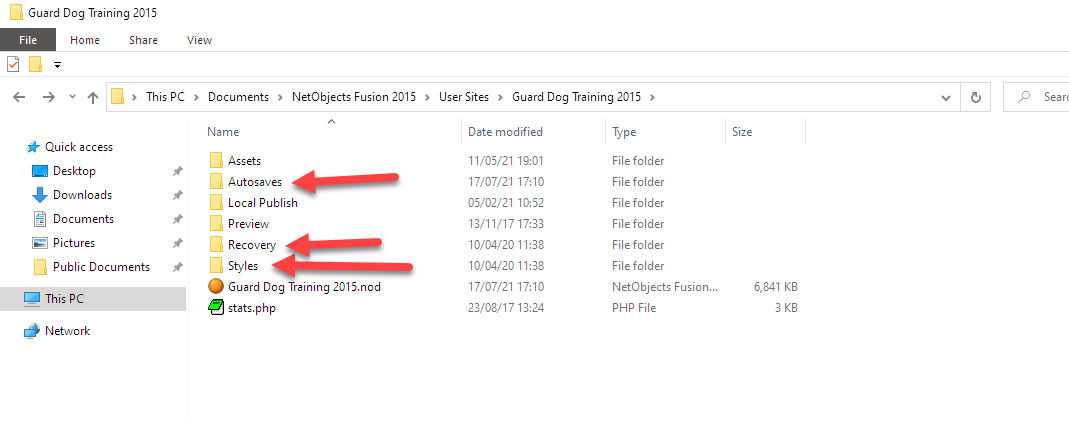
Task: Sort by the Size column header
Action: [x=742, y=131]
